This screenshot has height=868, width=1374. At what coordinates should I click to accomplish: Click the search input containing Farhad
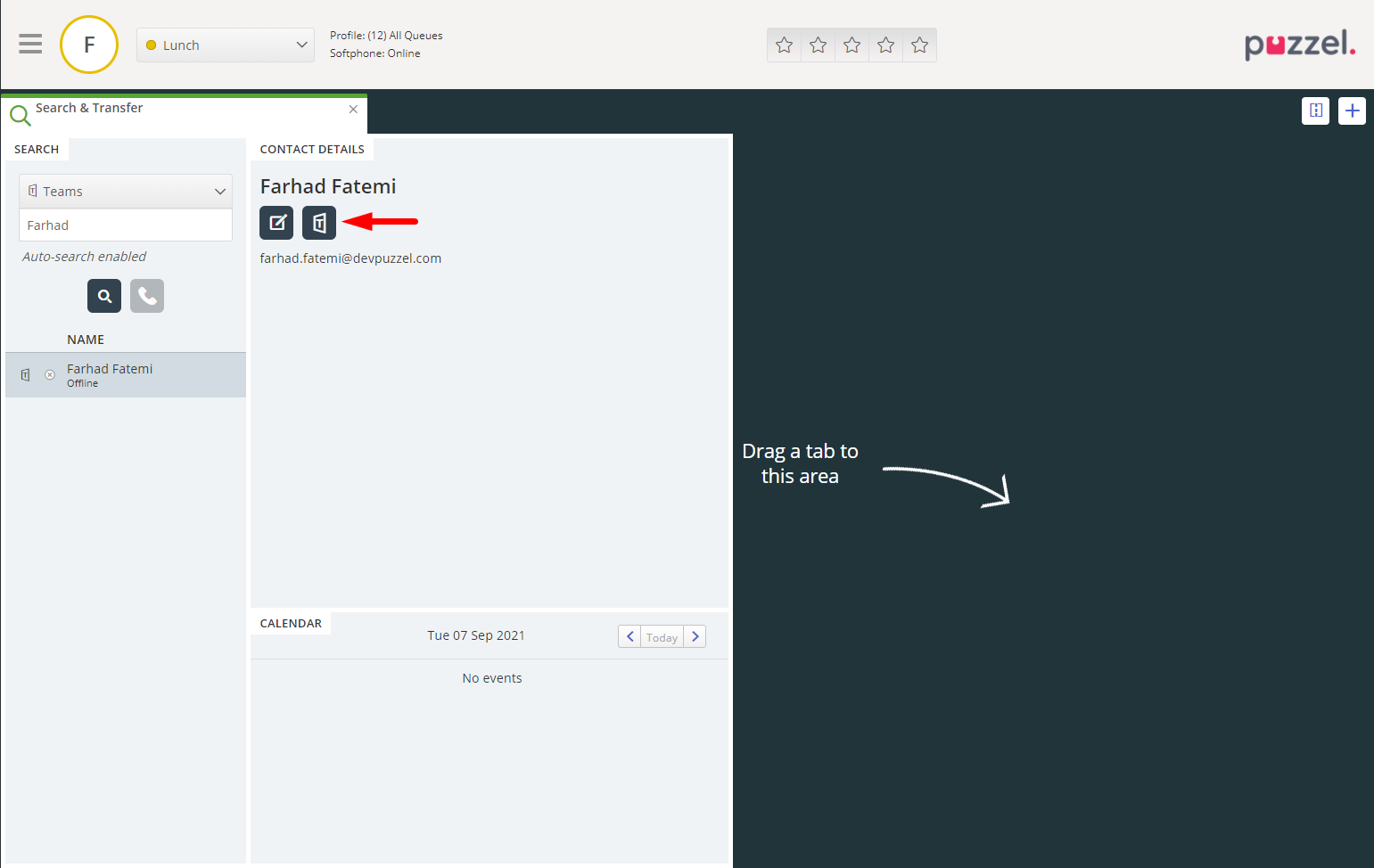click(x=126, y=225)
